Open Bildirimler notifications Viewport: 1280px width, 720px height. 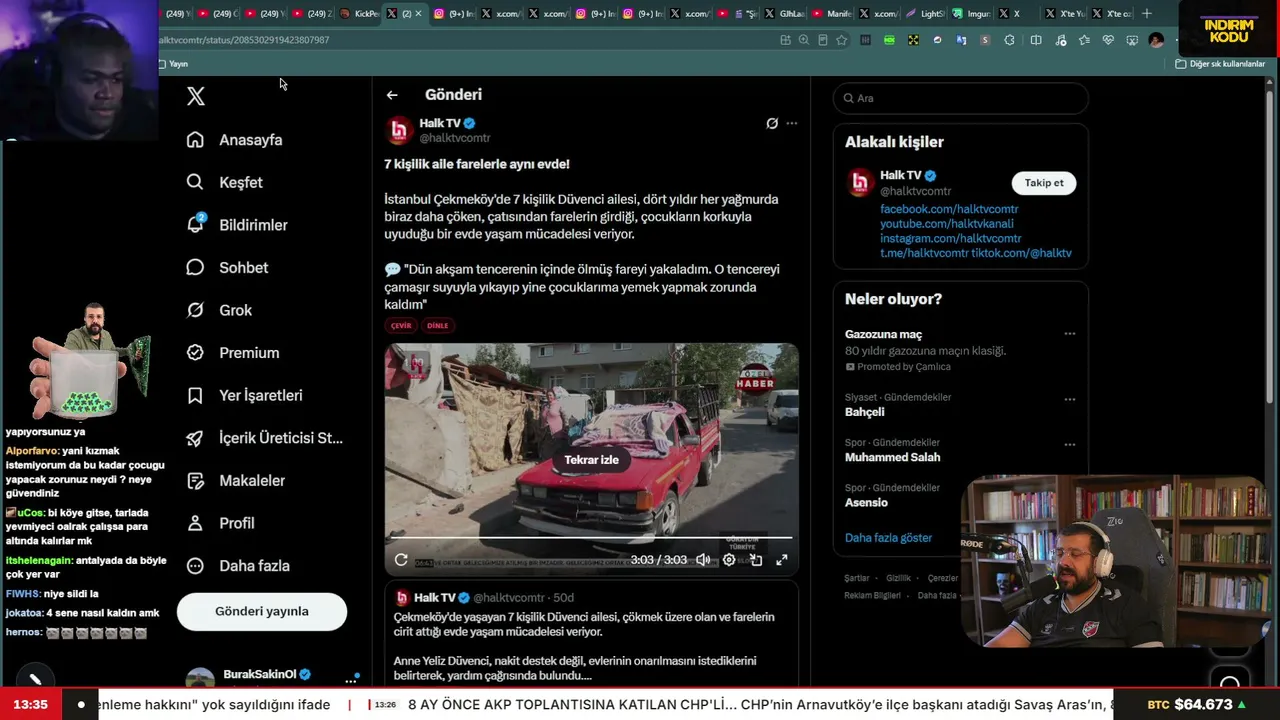[237, 225]
